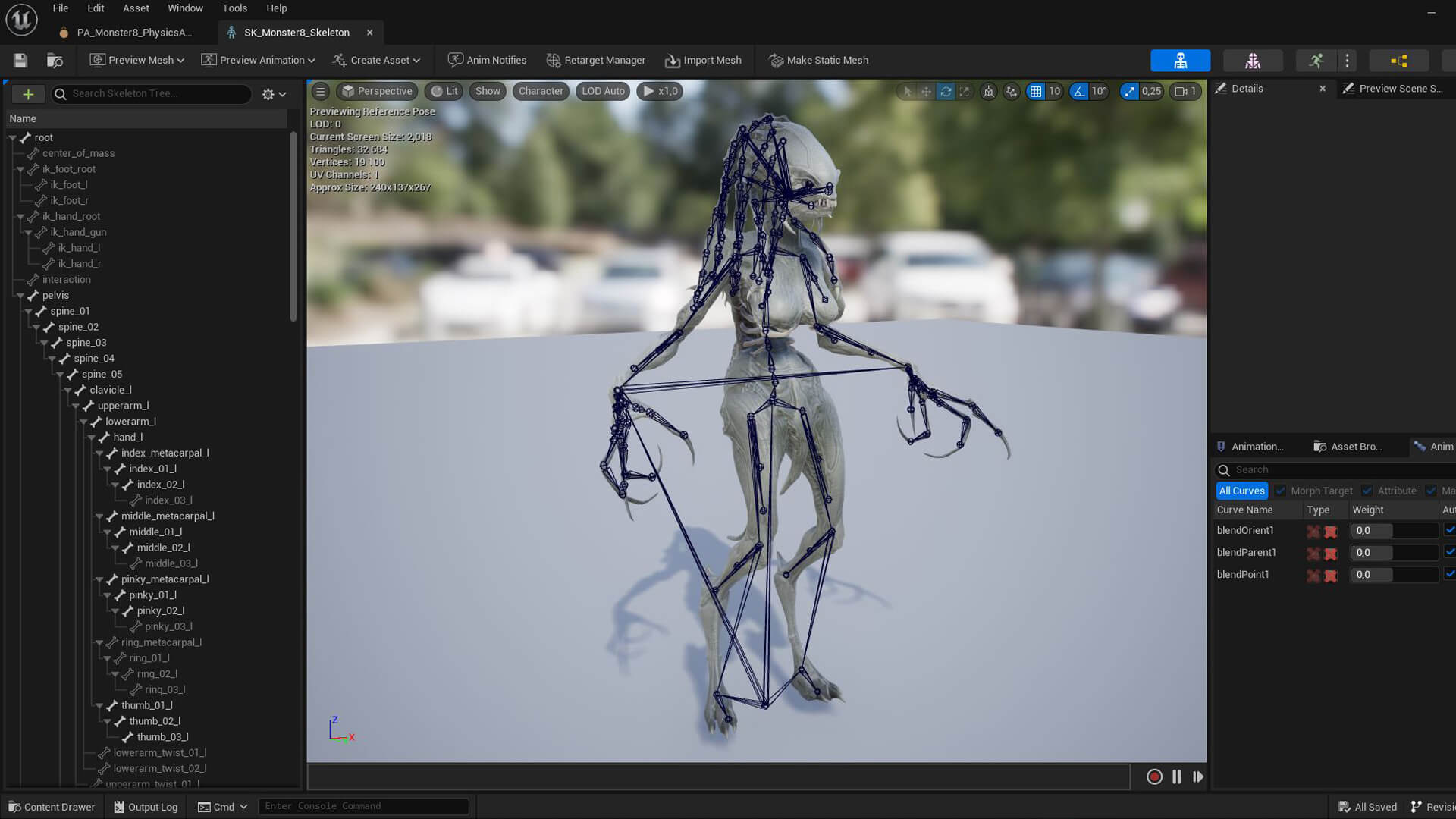Click Import Mesh button

pyautogui.click(x=703, y=60)
